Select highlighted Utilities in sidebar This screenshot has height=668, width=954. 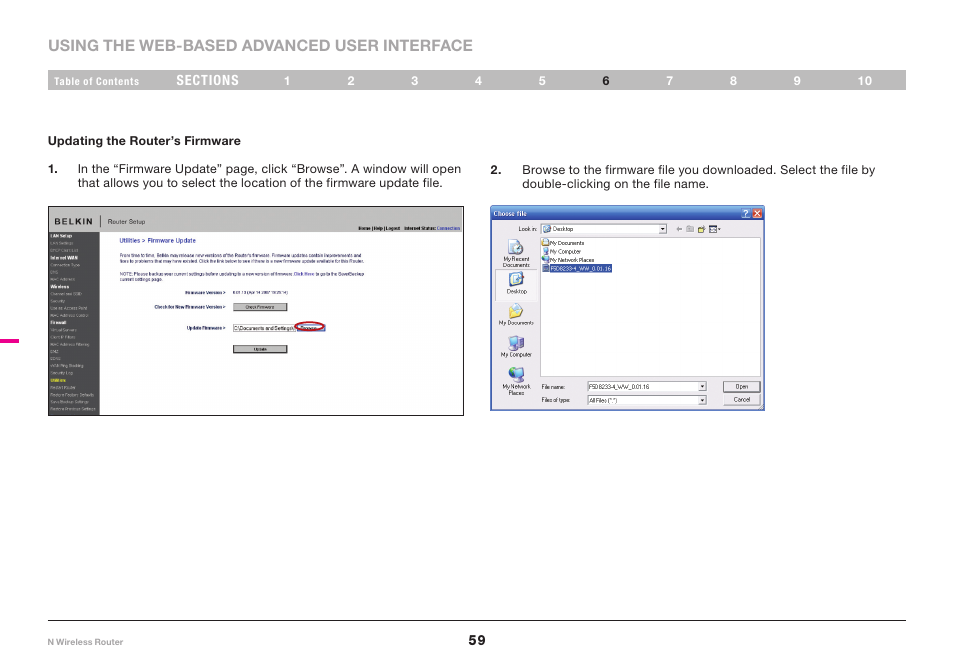coord(58,380)
